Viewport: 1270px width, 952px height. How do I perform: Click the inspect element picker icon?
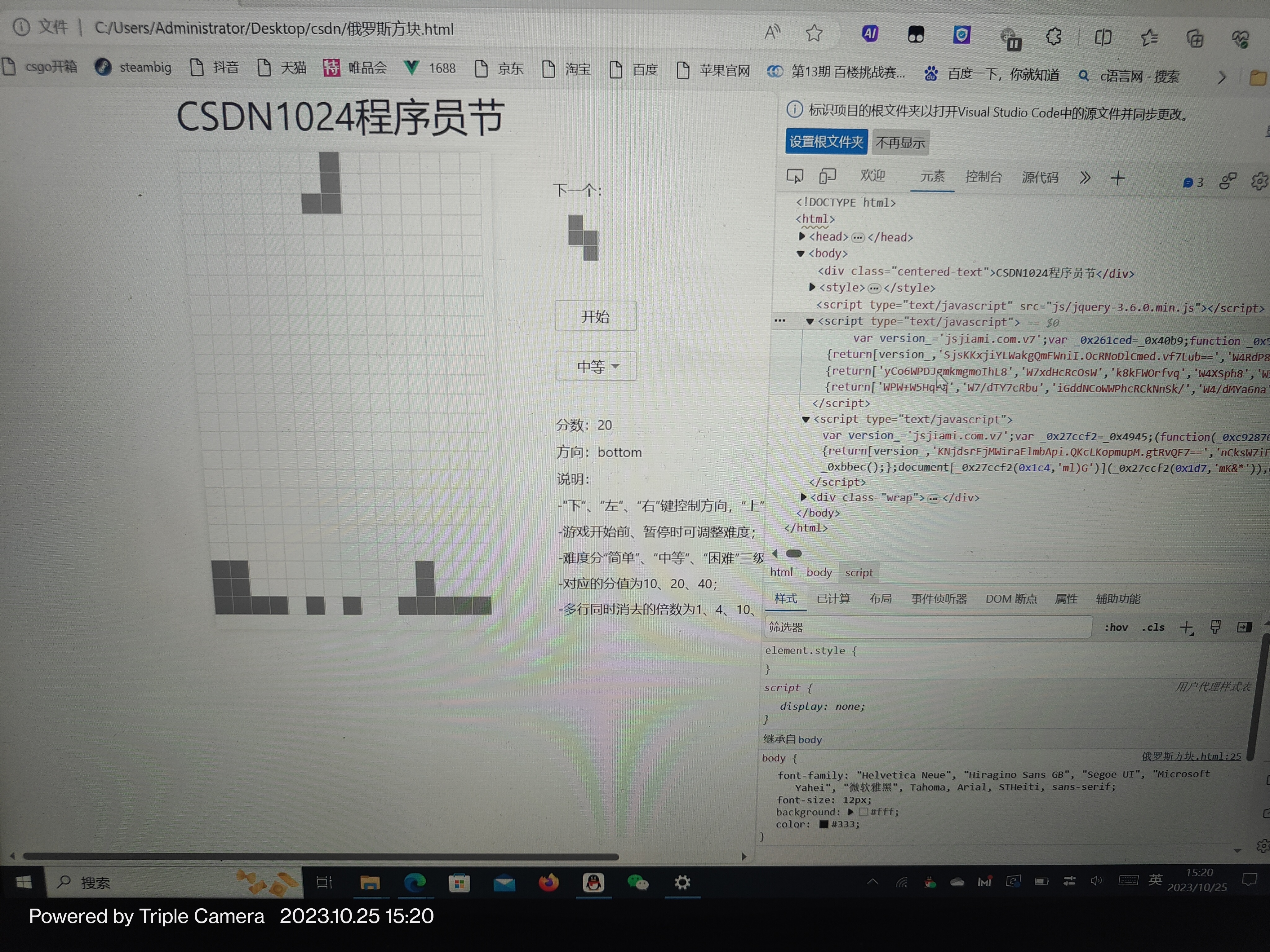[x=795, y=176]
